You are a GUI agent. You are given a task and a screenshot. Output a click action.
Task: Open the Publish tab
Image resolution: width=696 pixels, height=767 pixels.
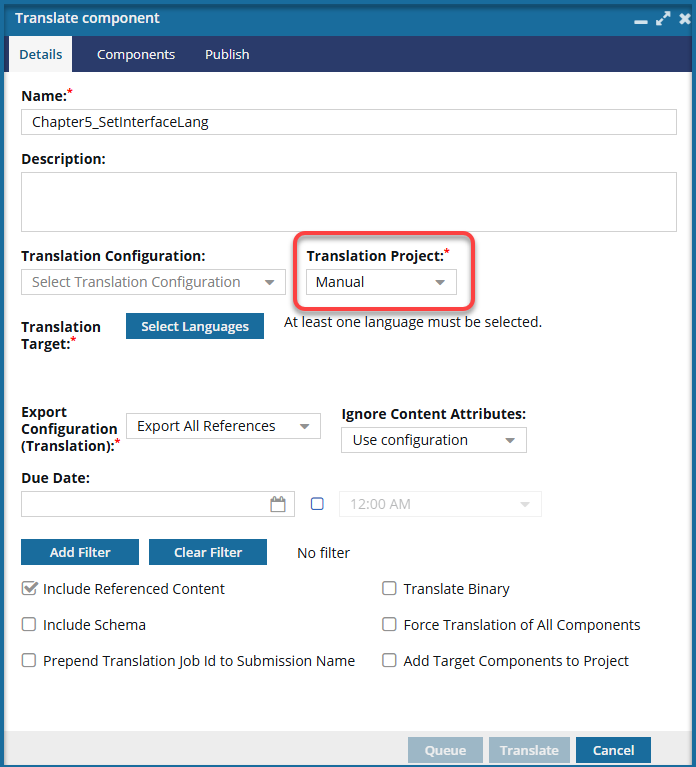pyautogui.click(x=227, y=55)
